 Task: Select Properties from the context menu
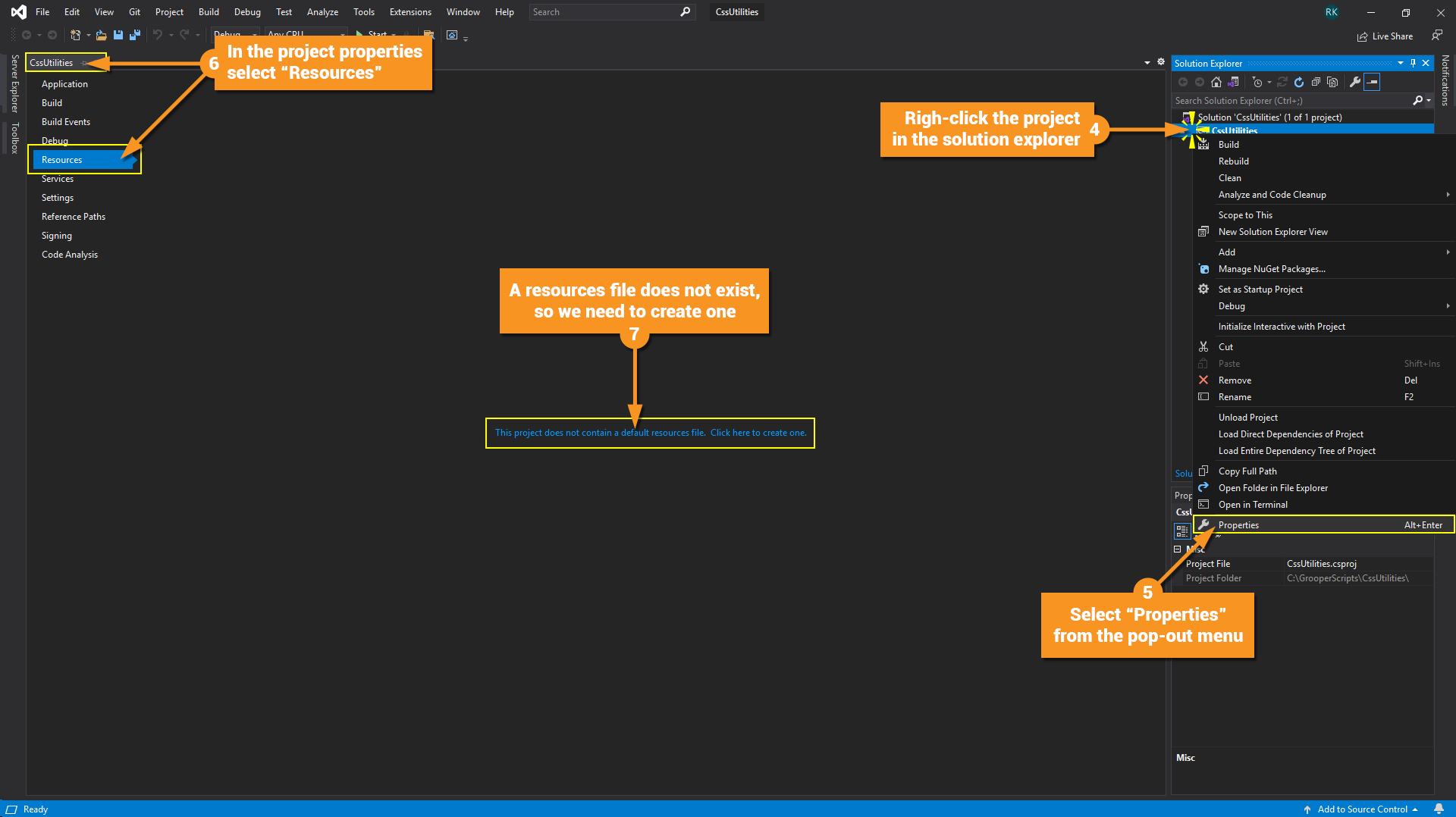(x=1323, y=524)
